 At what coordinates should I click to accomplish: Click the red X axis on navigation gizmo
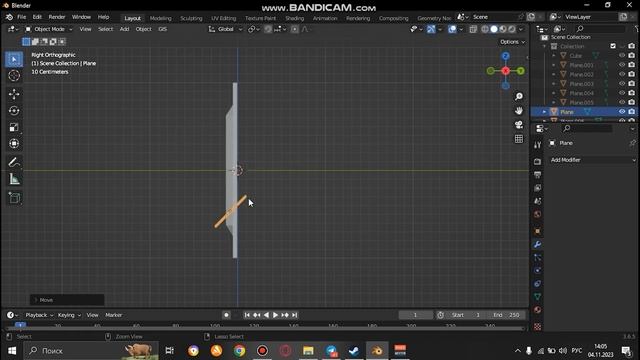click(x=506, y=71)
